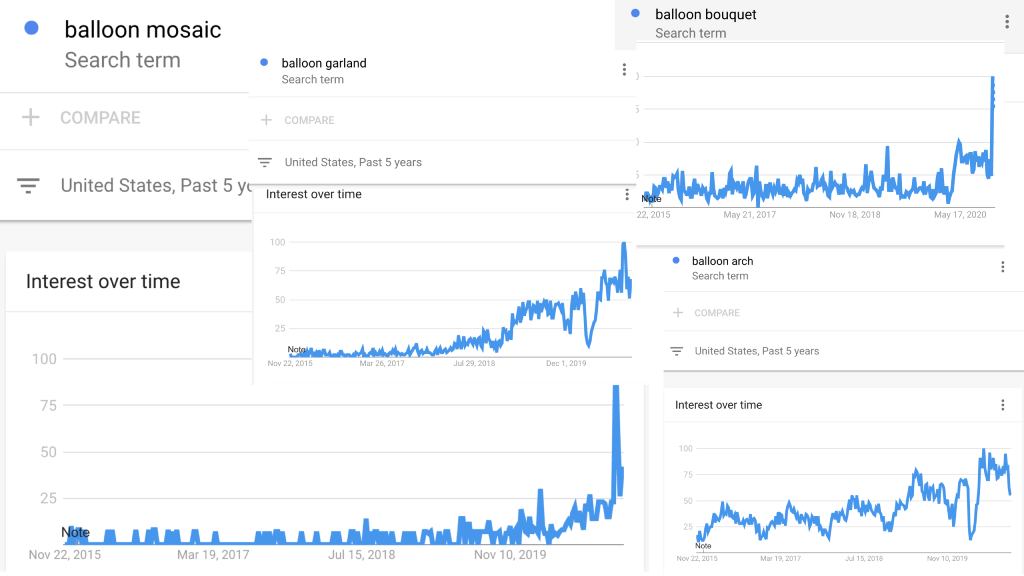Open options menu of arch Interest over time
This screenshot has width=1024, height=576.
pos(1002,405)
